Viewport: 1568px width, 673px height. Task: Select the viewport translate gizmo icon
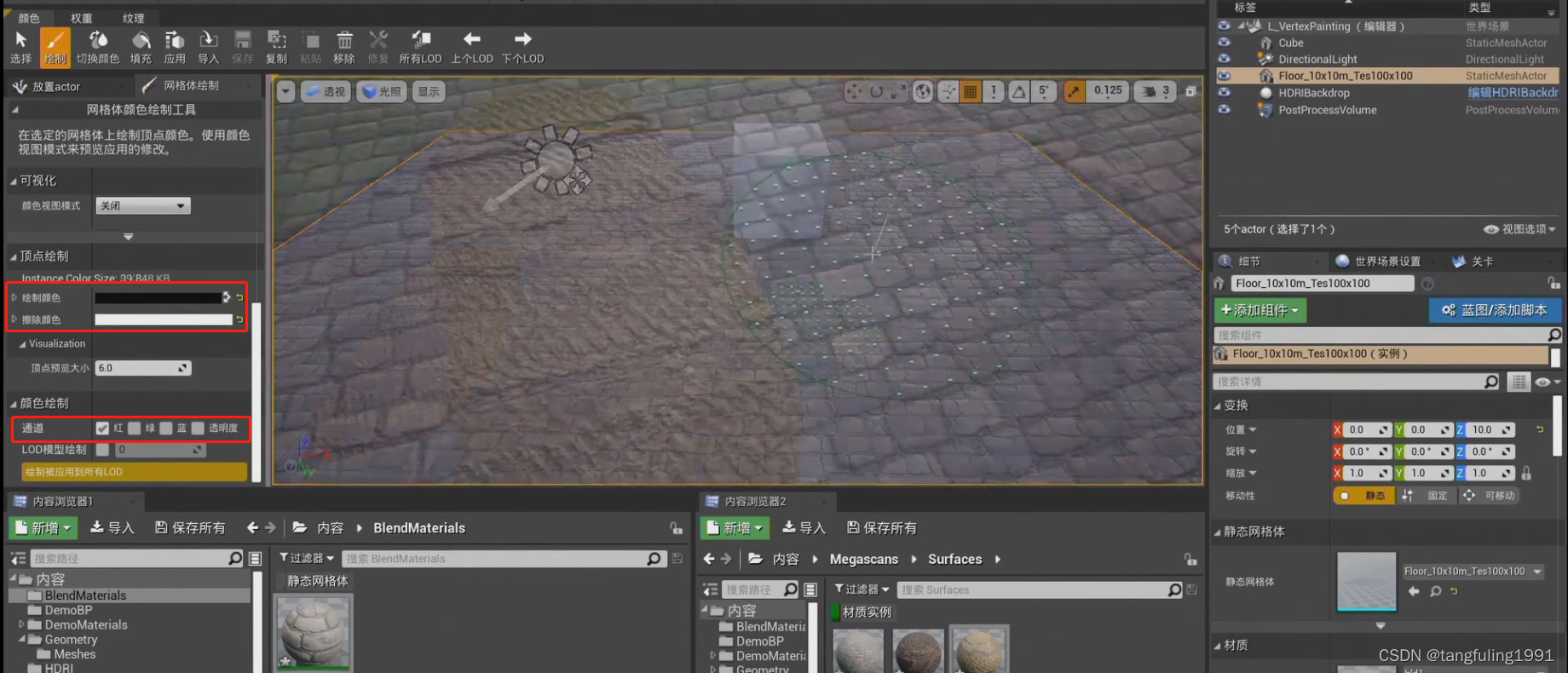pyautogui.click(x=853, y=91)
